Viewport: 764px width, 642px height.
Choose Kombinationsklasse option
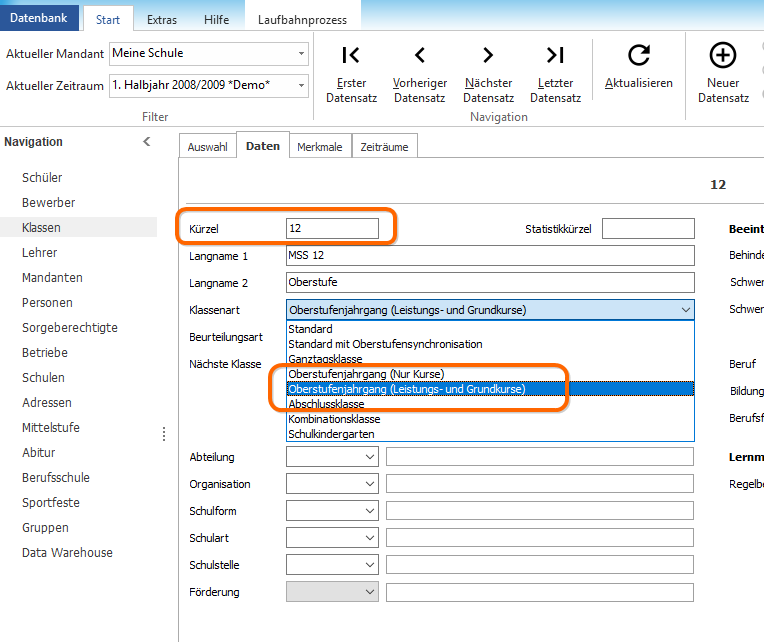(x=490, y=419)
